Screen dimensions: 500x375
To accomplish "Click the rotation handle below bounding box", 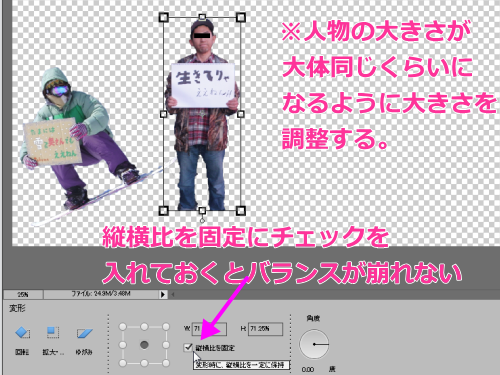I will [x=202, y=220].
